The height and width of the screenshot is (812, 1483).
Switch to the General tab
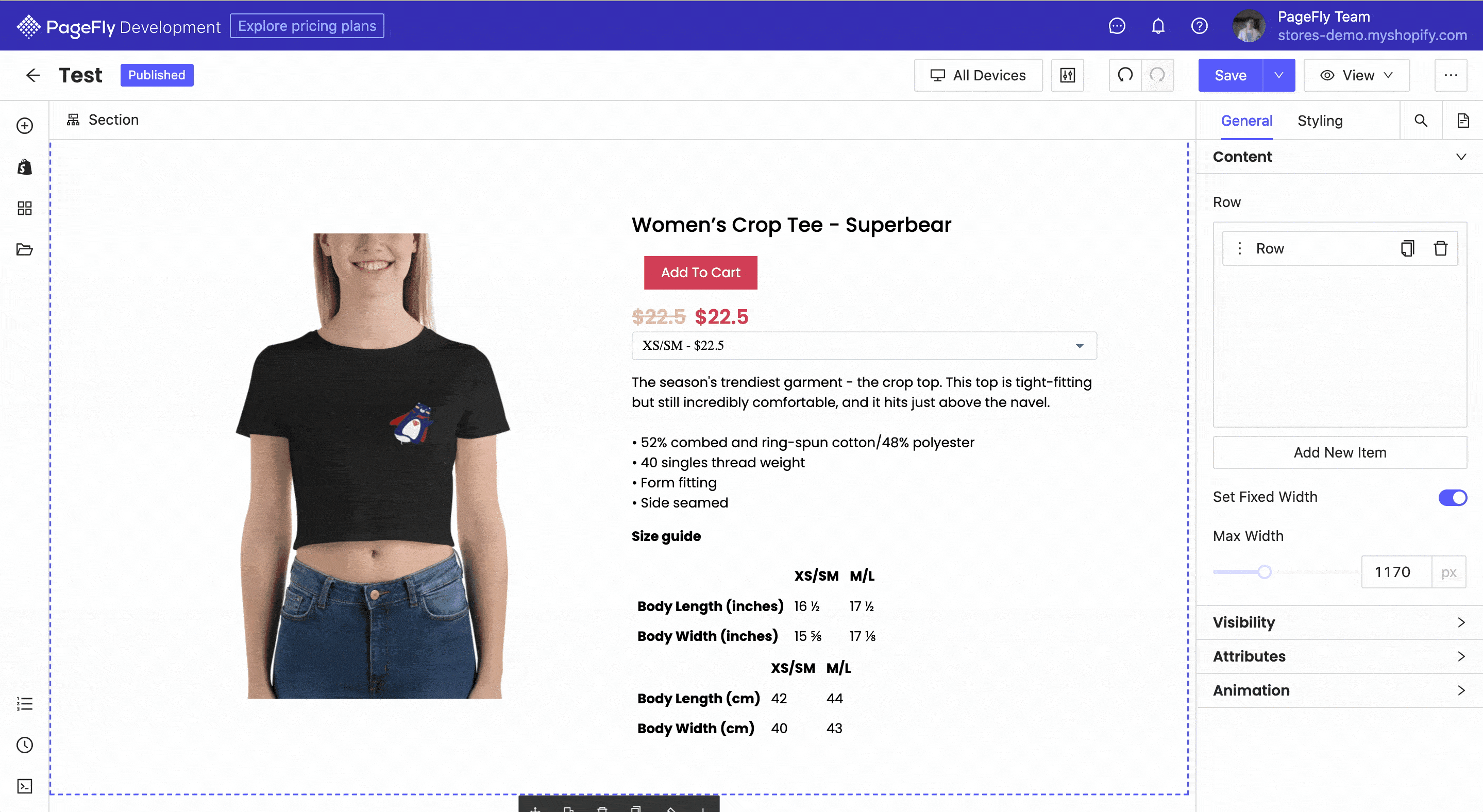tap(1247, 120)
